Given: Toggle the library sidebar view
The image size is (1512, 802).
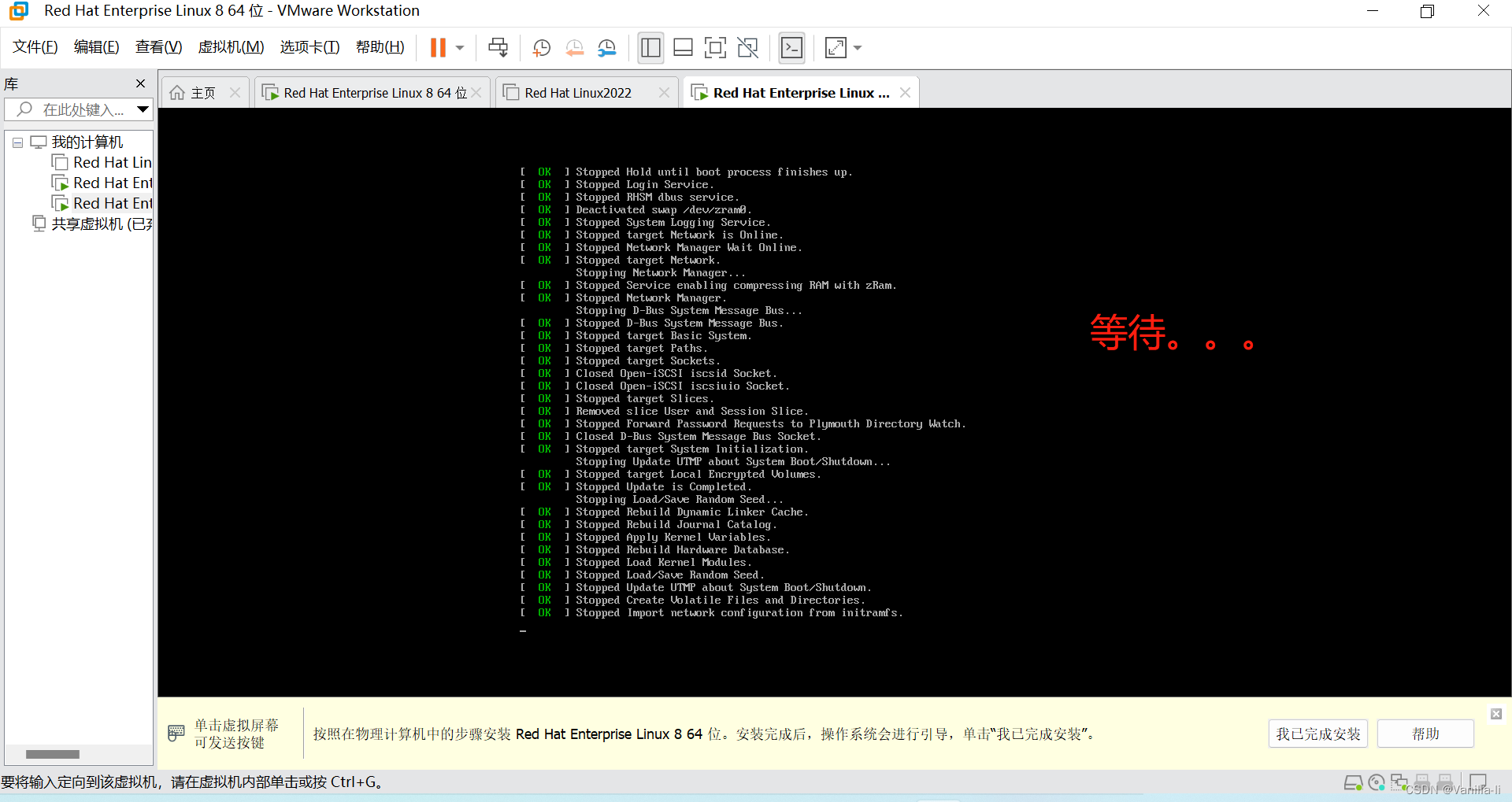Looking at the screenshot, I should tap(650, 48).
